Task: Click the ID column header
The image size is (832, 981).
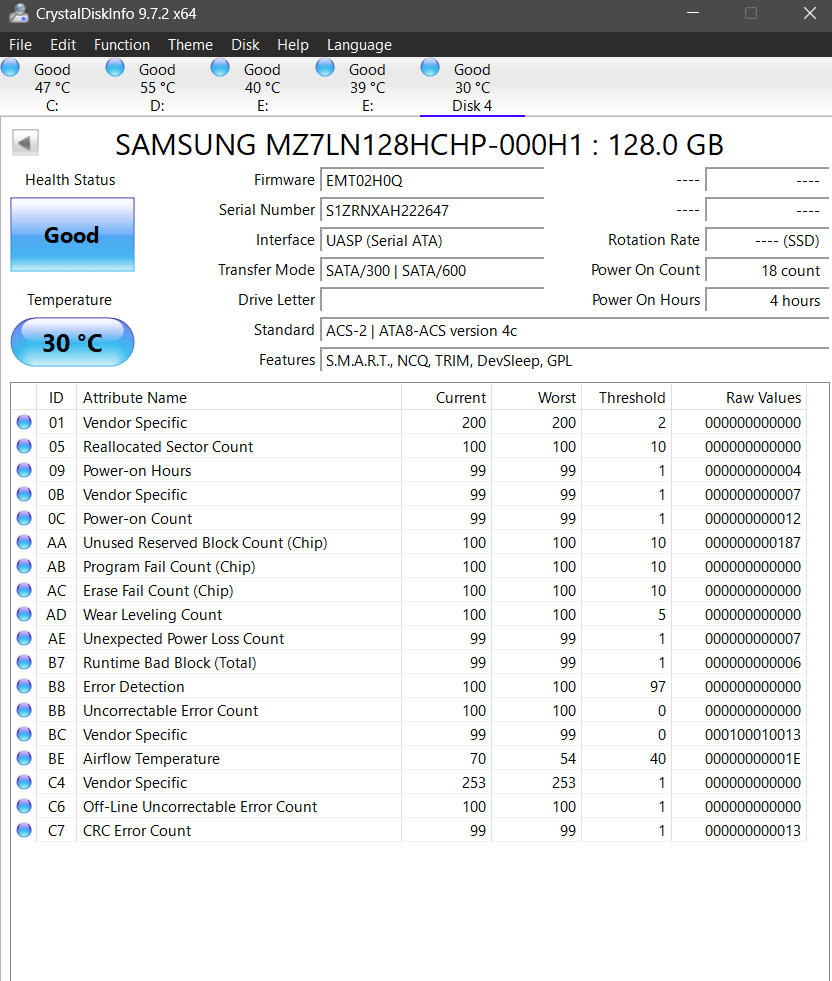Action: (x=56, y=398)
